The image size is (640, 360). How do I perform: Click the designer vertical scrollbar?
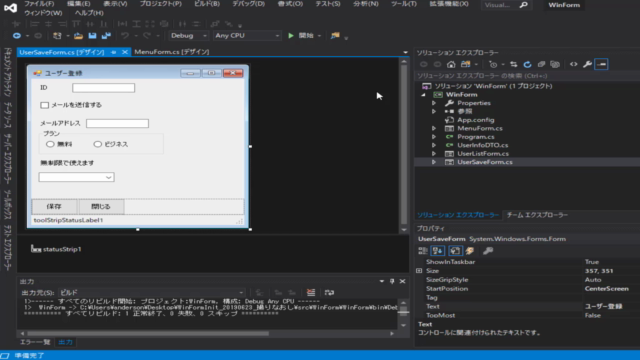[404, 145]
